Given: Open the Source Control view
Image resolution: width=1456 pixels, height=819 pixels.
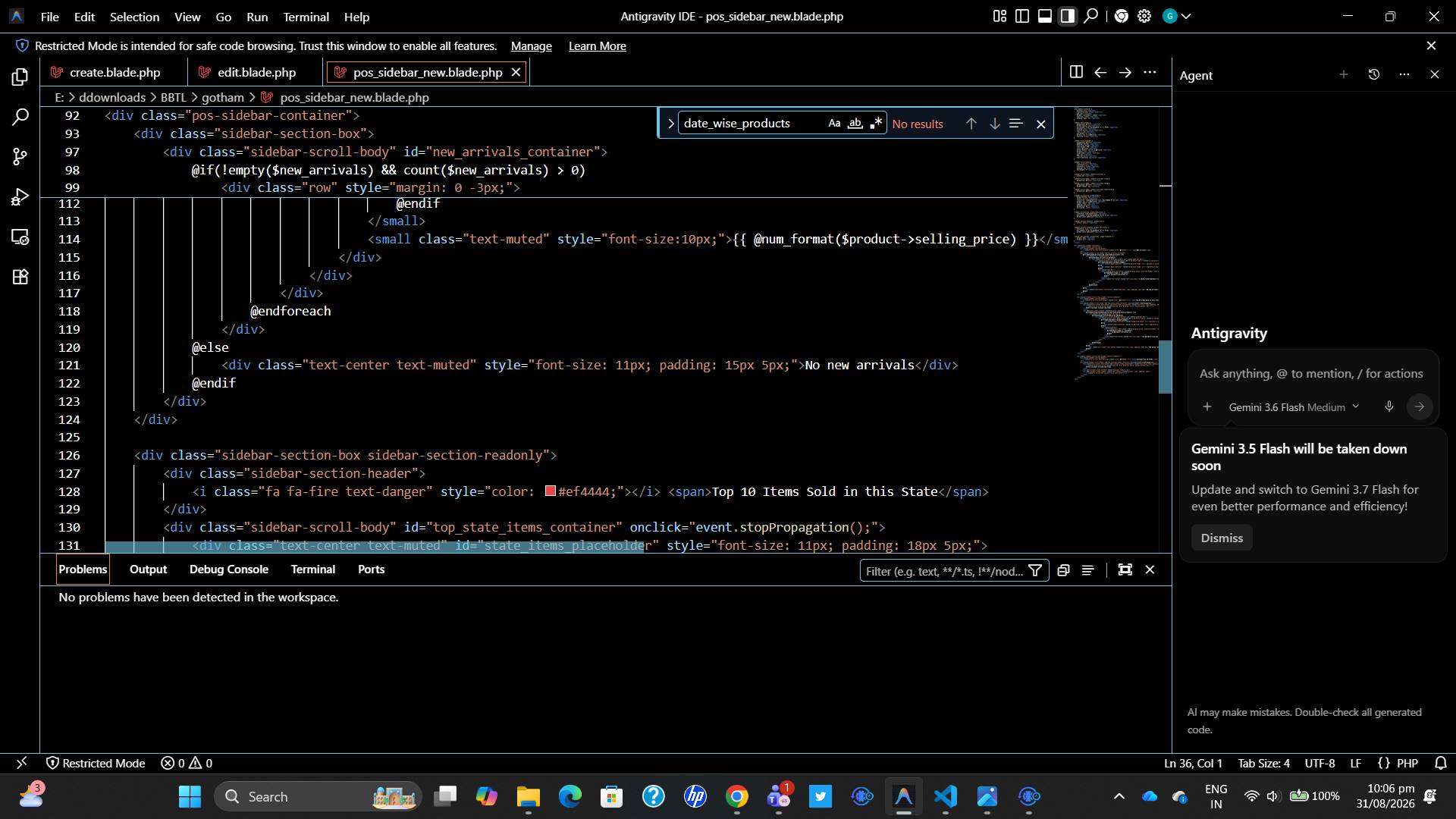Looking at the screenshot, I should point(20,157).
